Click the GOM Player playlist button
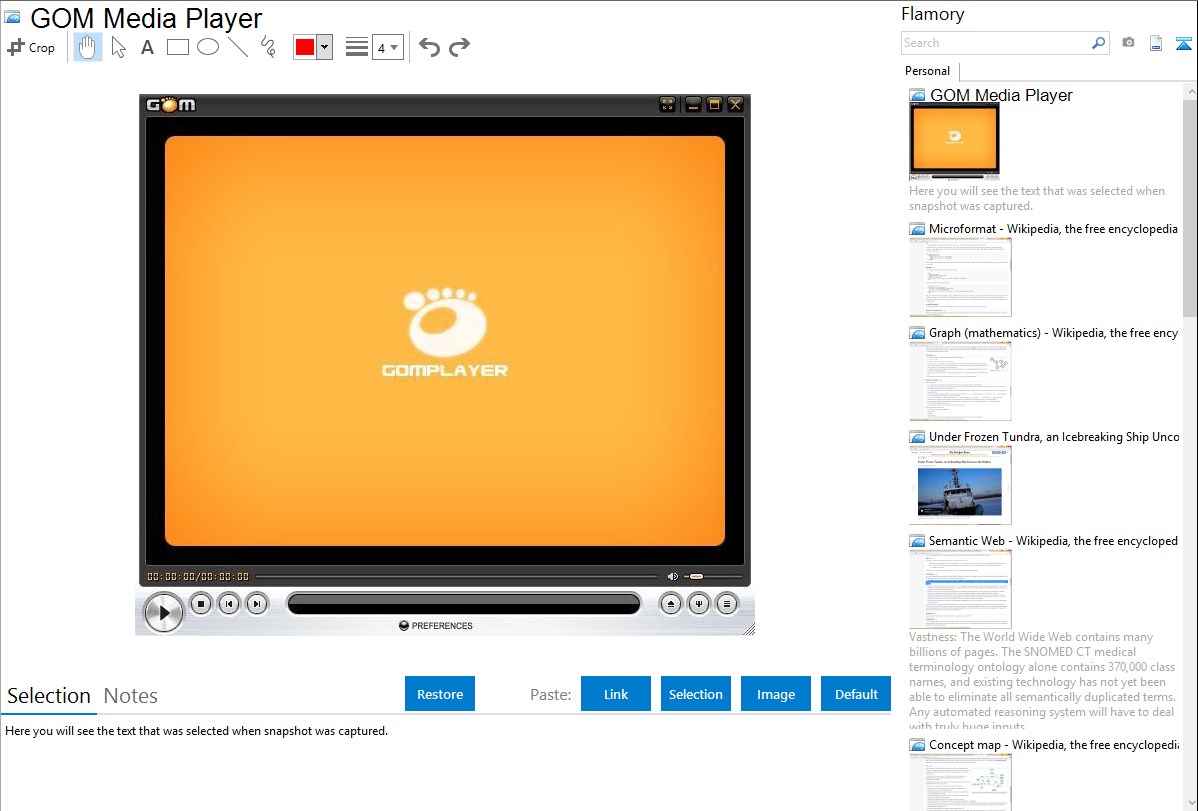The image size is (1198, 811). [727, 604]
